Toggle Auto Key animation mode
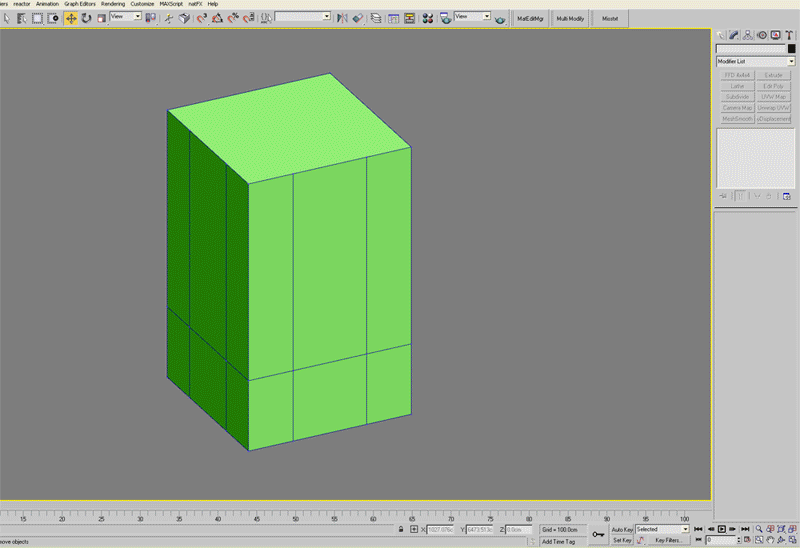Screen dimensions: 800x548 [x=622, y=529]
